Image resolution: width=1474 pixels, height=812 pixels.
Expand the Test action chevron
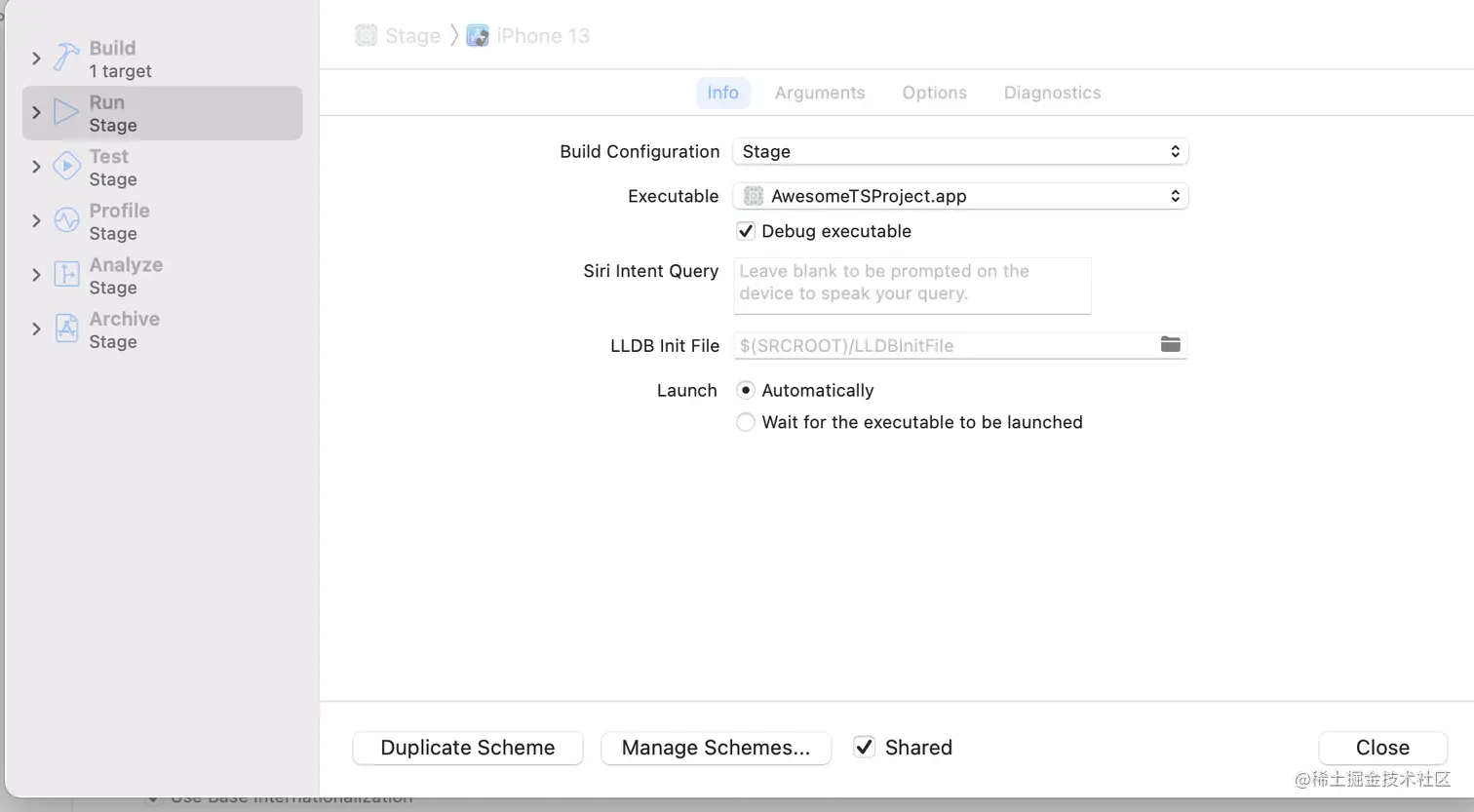point(36,167)
